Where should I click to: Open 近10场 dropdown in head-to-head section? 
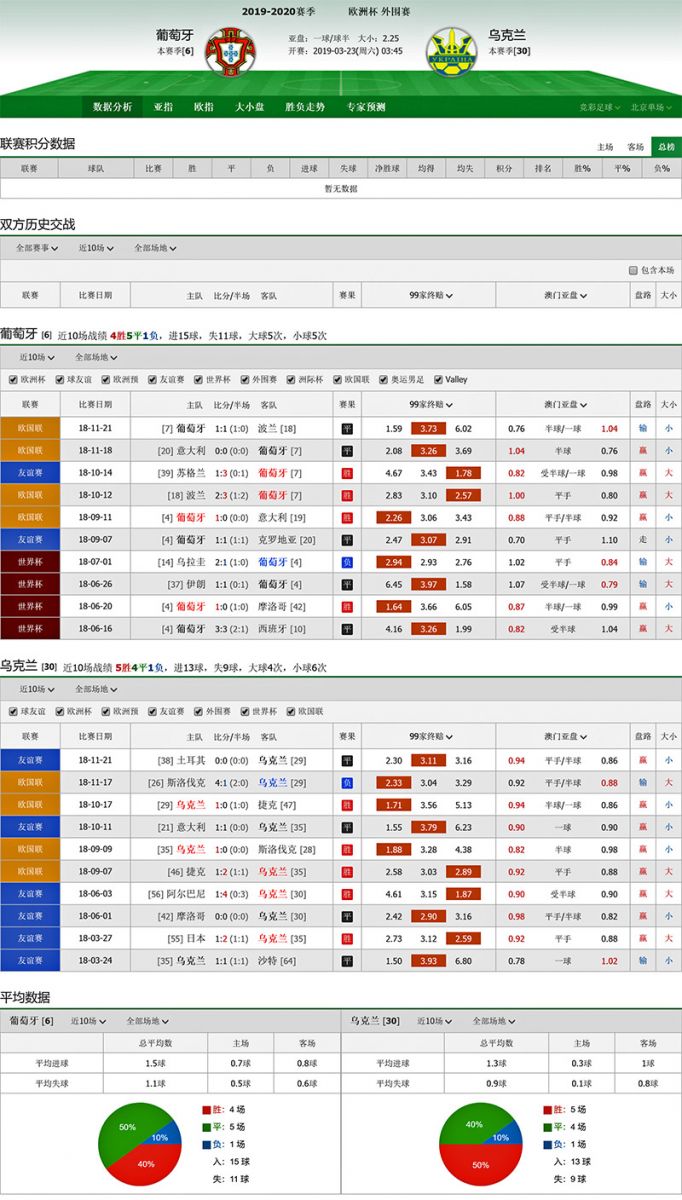[97, 248]
